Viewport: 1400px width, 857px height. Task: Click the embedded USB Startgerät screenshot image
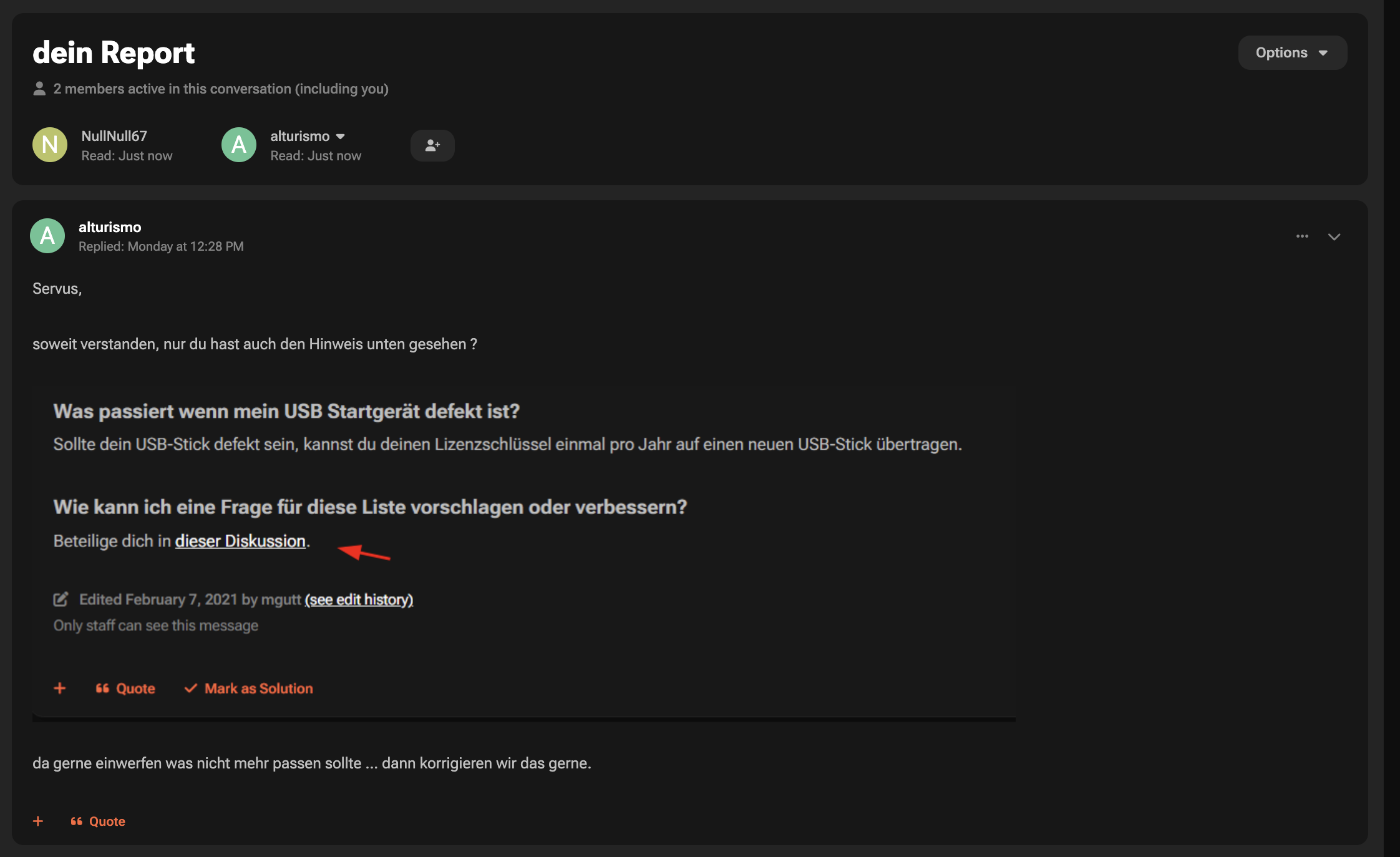point(524,553)
